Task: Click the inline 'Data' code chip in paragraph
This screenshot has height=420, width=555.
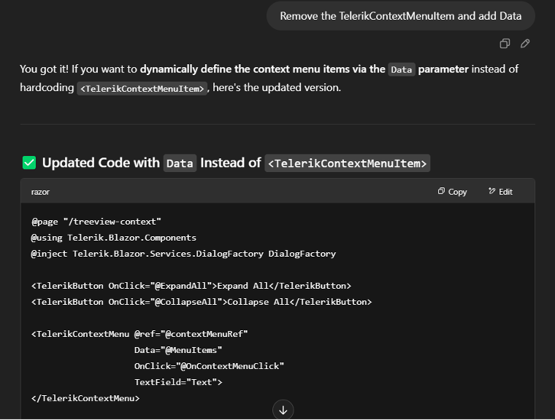Action: point(401,70)
